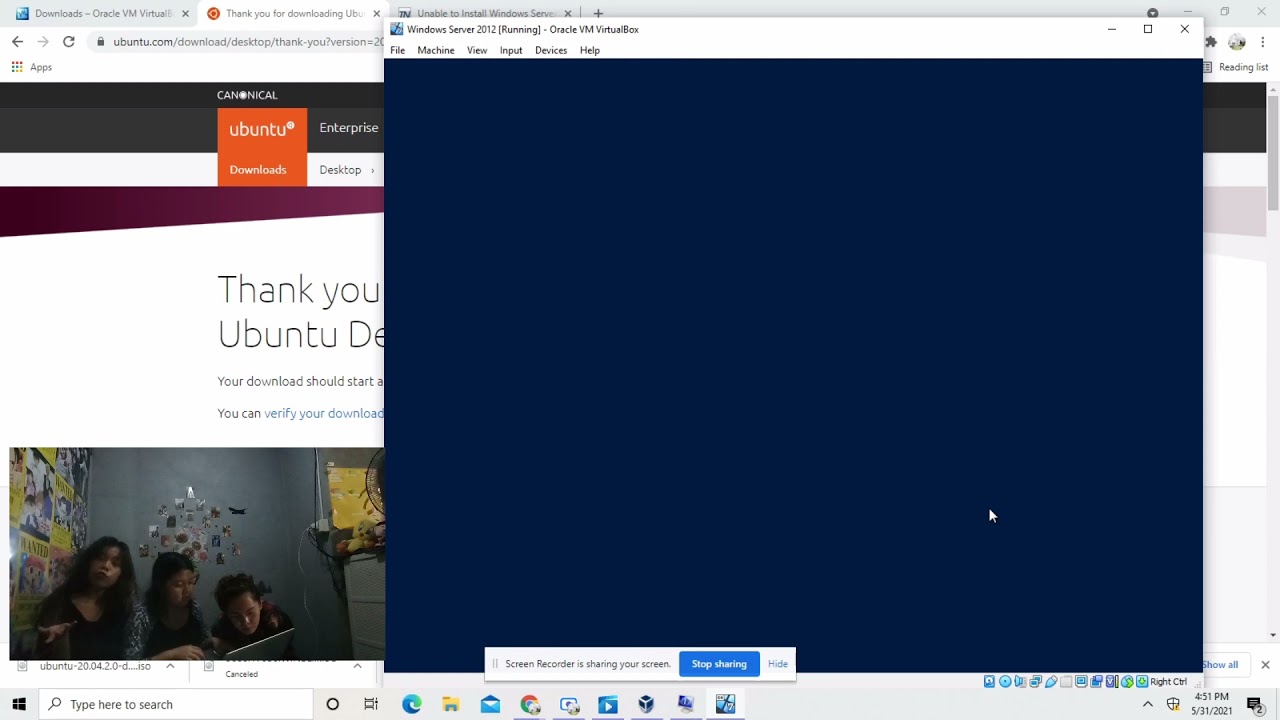Open Task View on taskbar

[x=371, y=704]
